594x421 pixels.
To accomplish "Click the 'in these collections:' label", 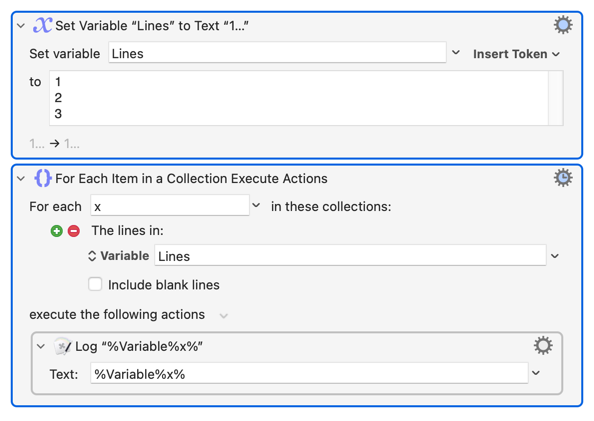I will click(x=331, y=207).
